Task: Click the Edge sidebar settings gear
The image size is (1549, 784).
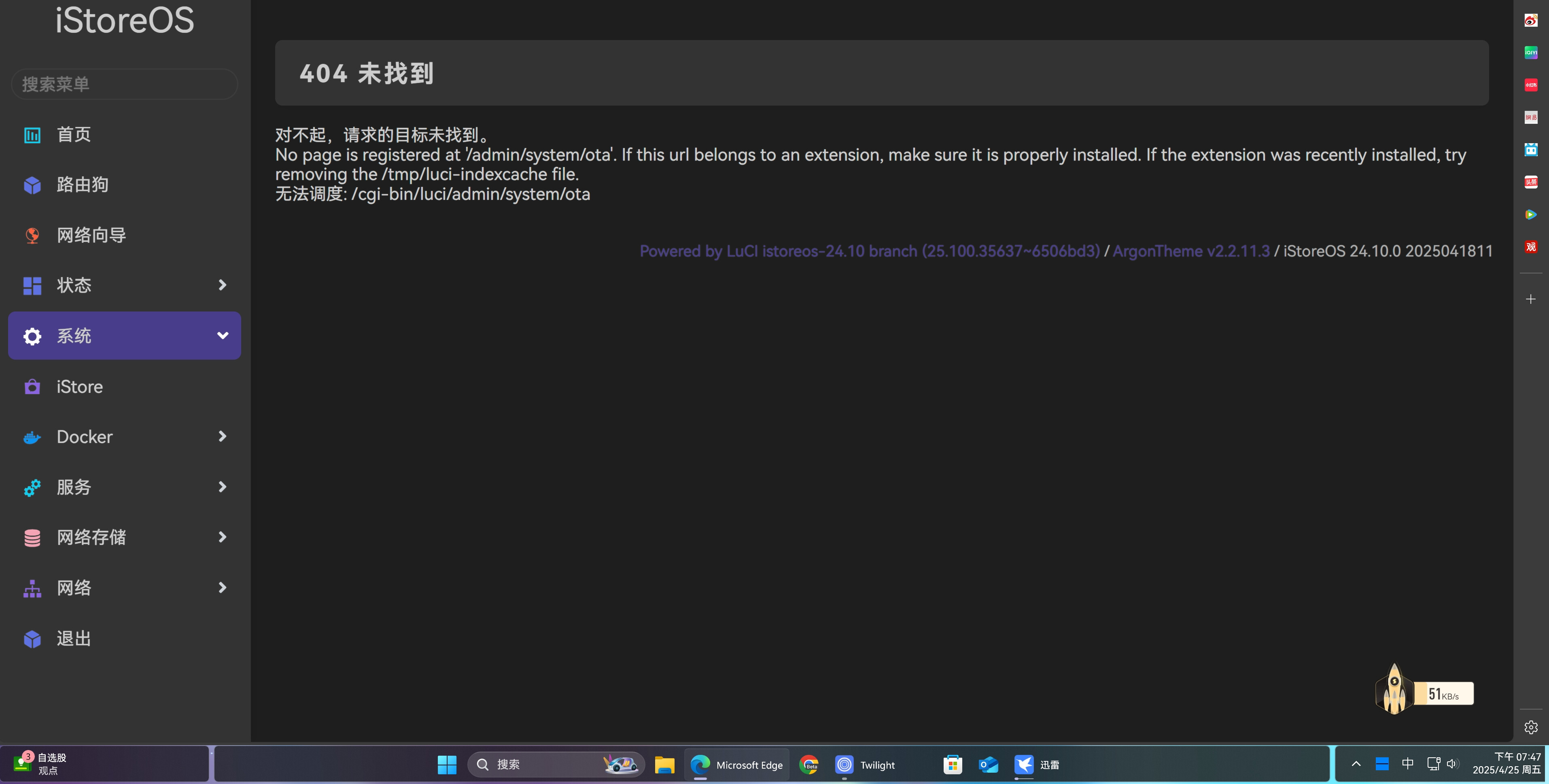Action: [1530, 727]
